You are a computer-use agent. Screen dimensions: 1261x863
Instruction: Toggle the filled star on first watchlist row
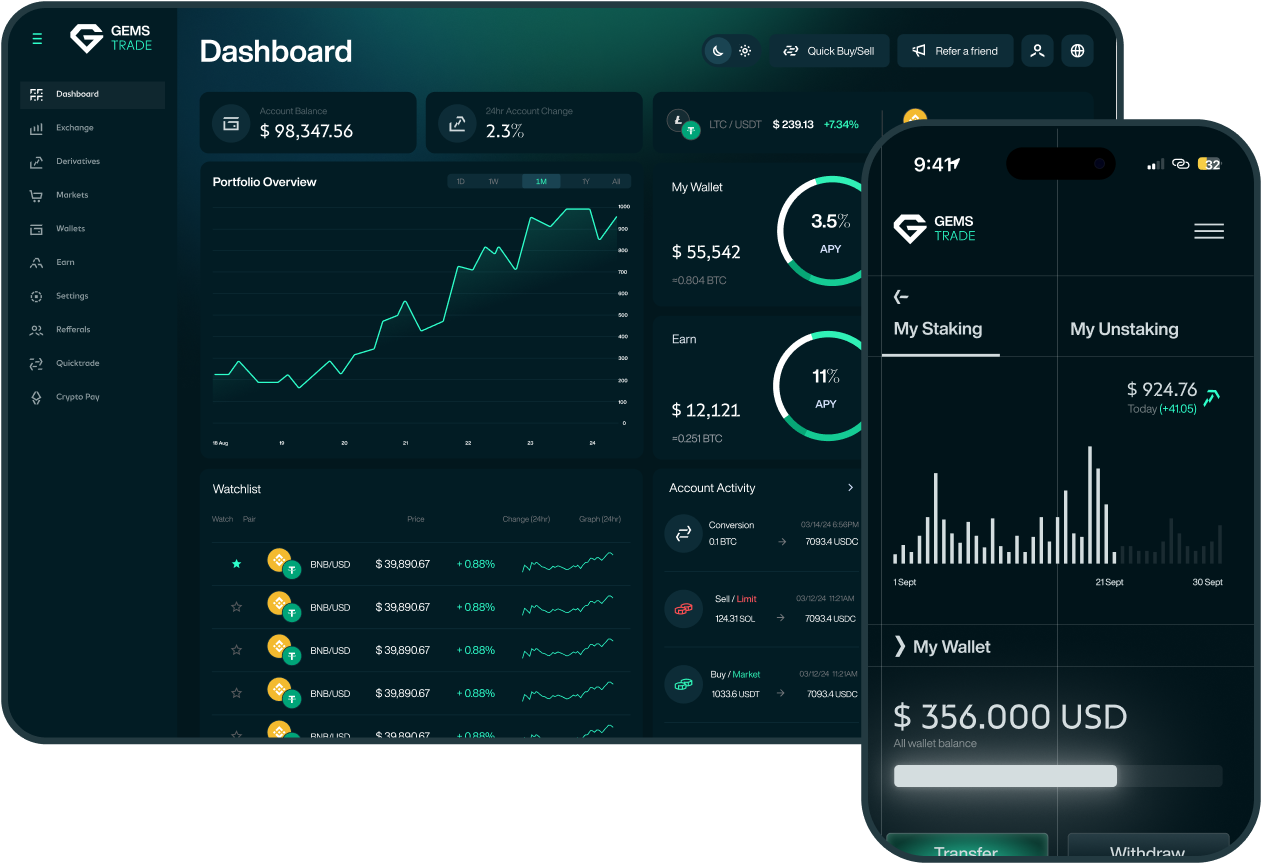click(x=237, y=564)
